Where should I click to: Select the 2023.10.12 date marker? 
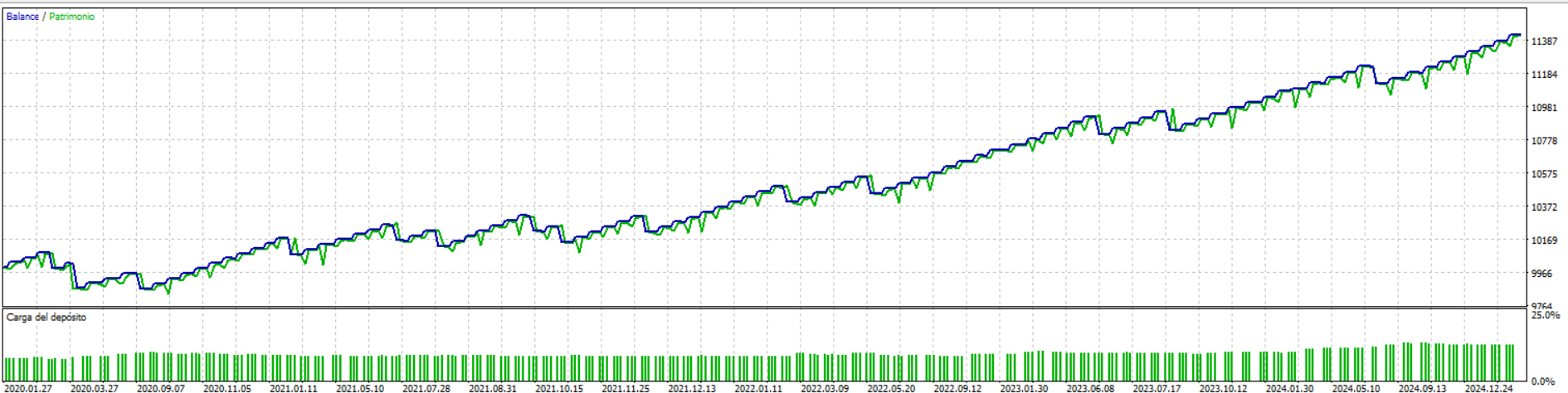pos(1223,388)
